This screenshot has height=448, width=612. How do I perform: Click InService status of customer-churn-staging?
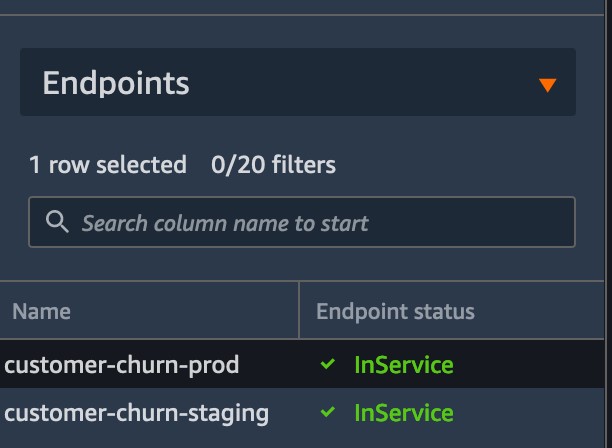(404, 413)
